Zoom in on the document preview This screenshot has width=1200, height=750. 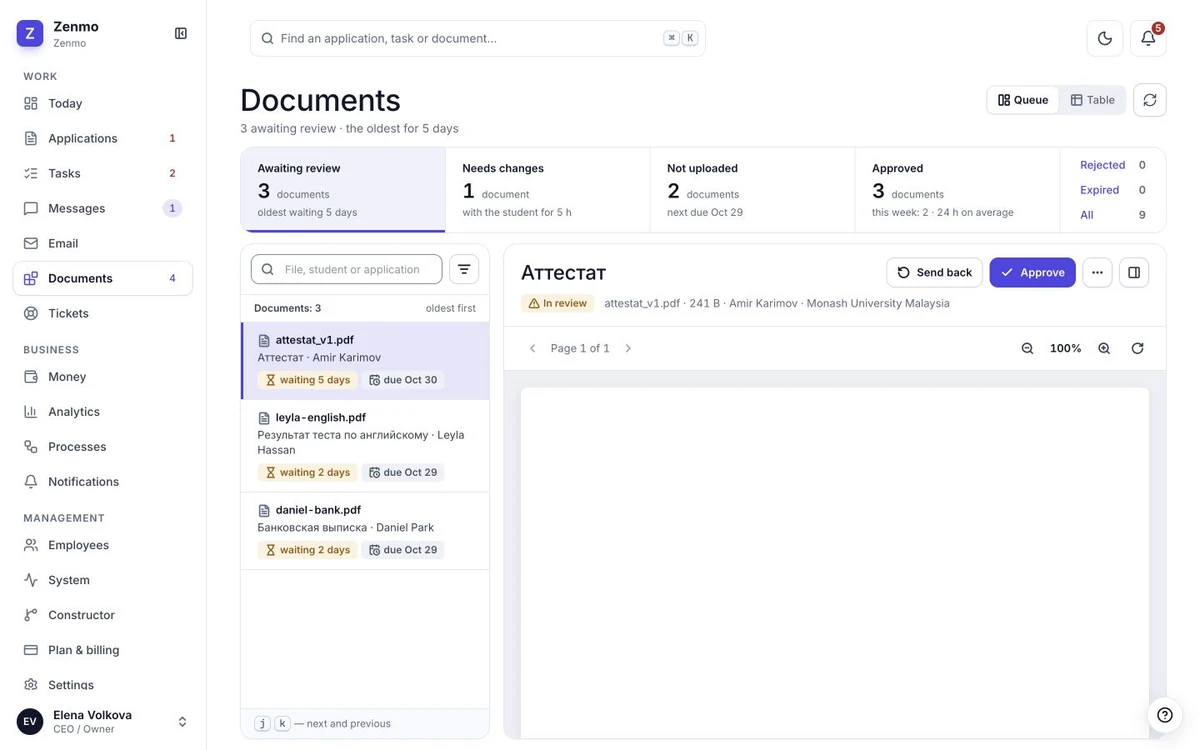pos(1104,348)
